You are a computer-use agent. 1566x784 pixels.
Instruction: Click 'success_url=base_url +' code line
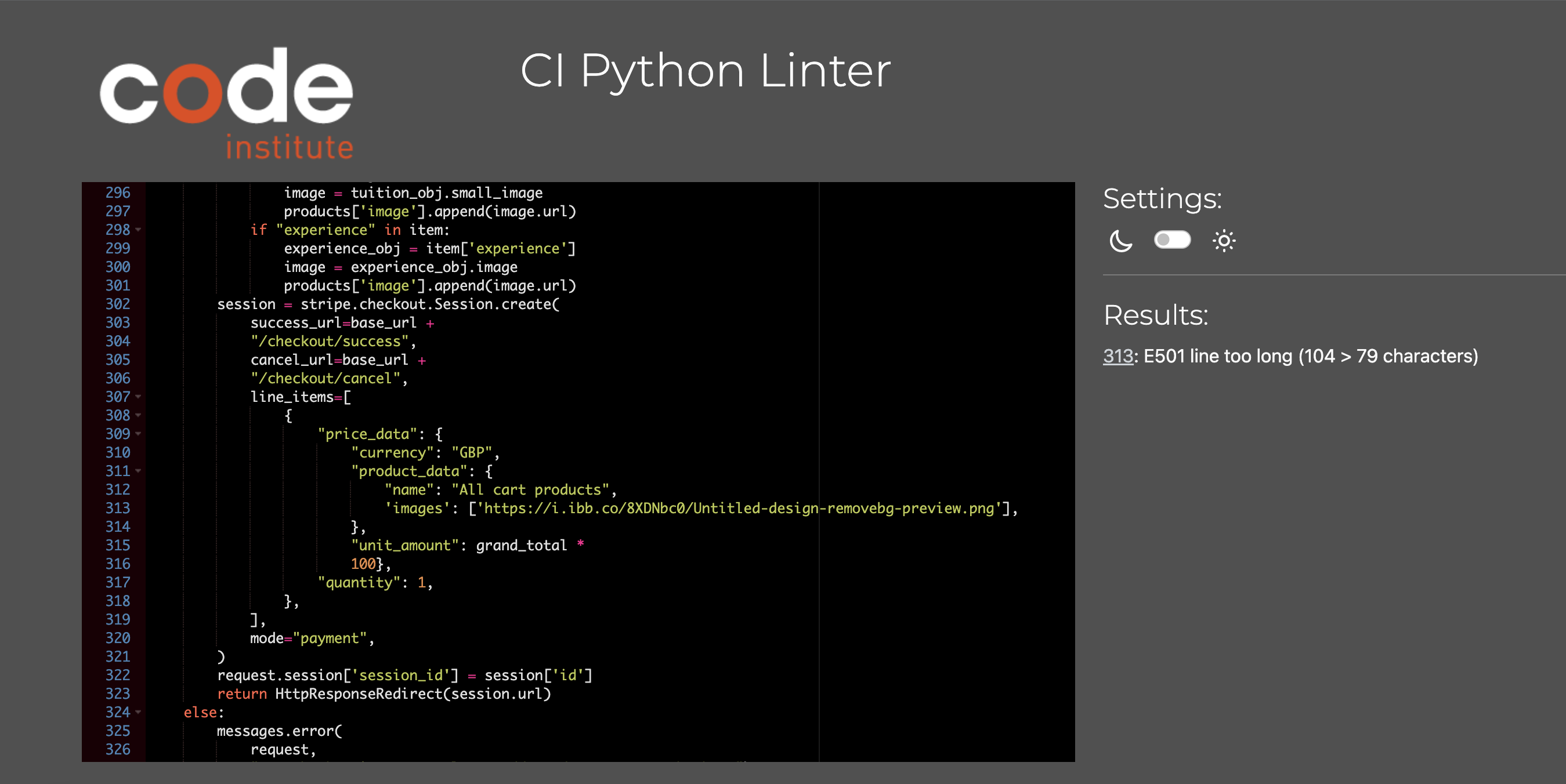click(342, 323)
